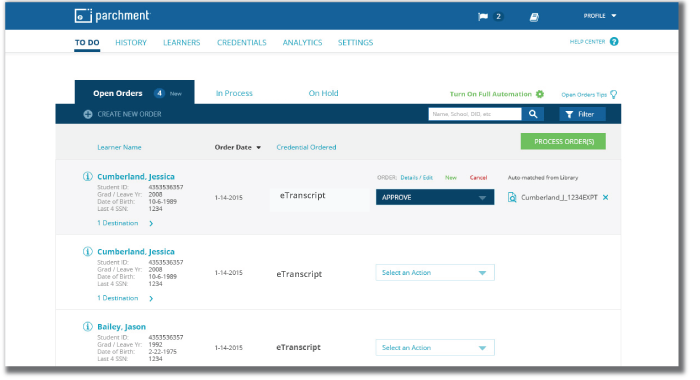
Task: Open the ANALYTICS tab
Action: [x=302, y=42]
